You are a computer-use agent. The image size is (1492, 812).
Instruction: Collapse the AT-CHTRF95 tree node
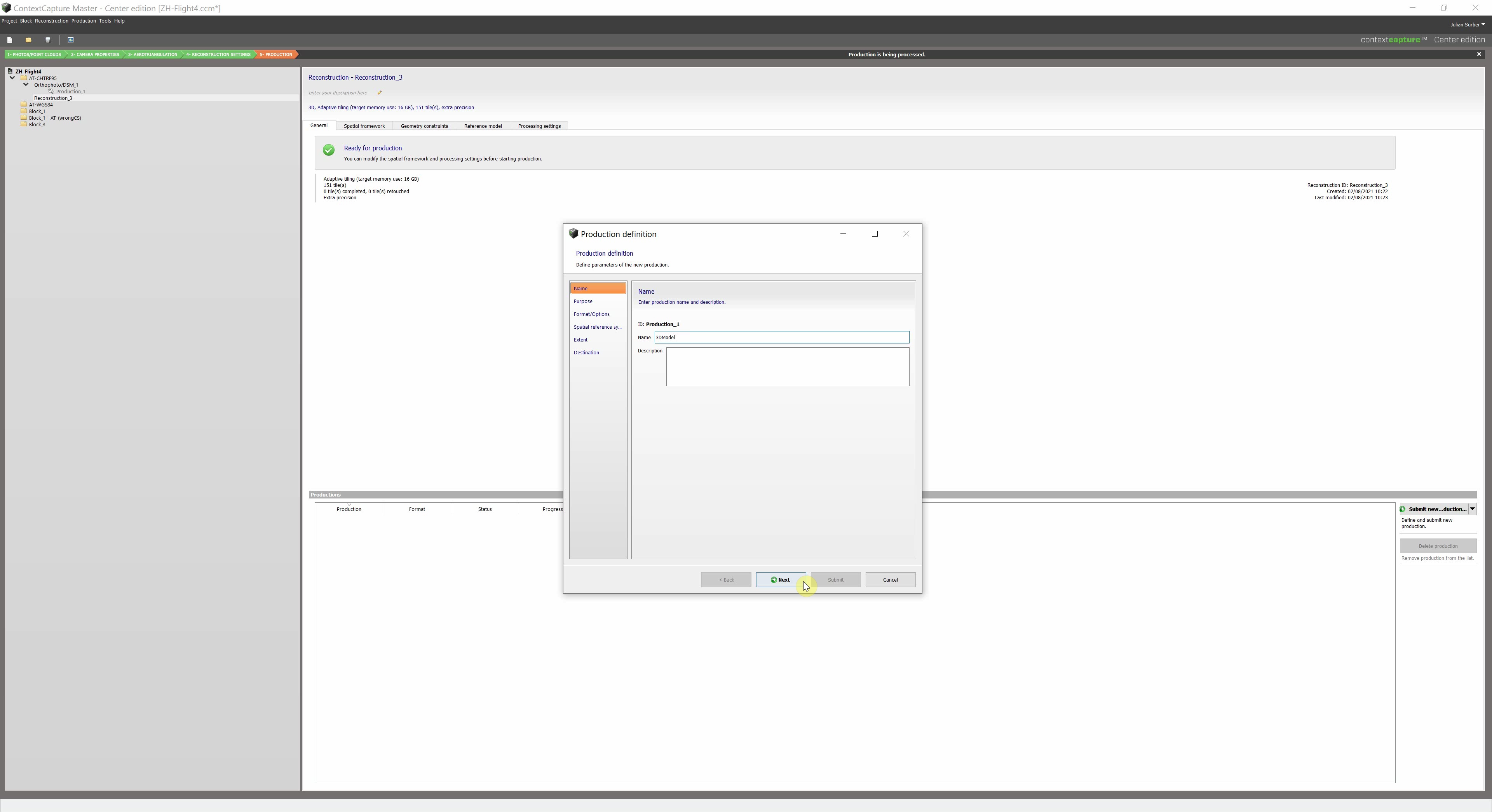[x=12, y=78]
